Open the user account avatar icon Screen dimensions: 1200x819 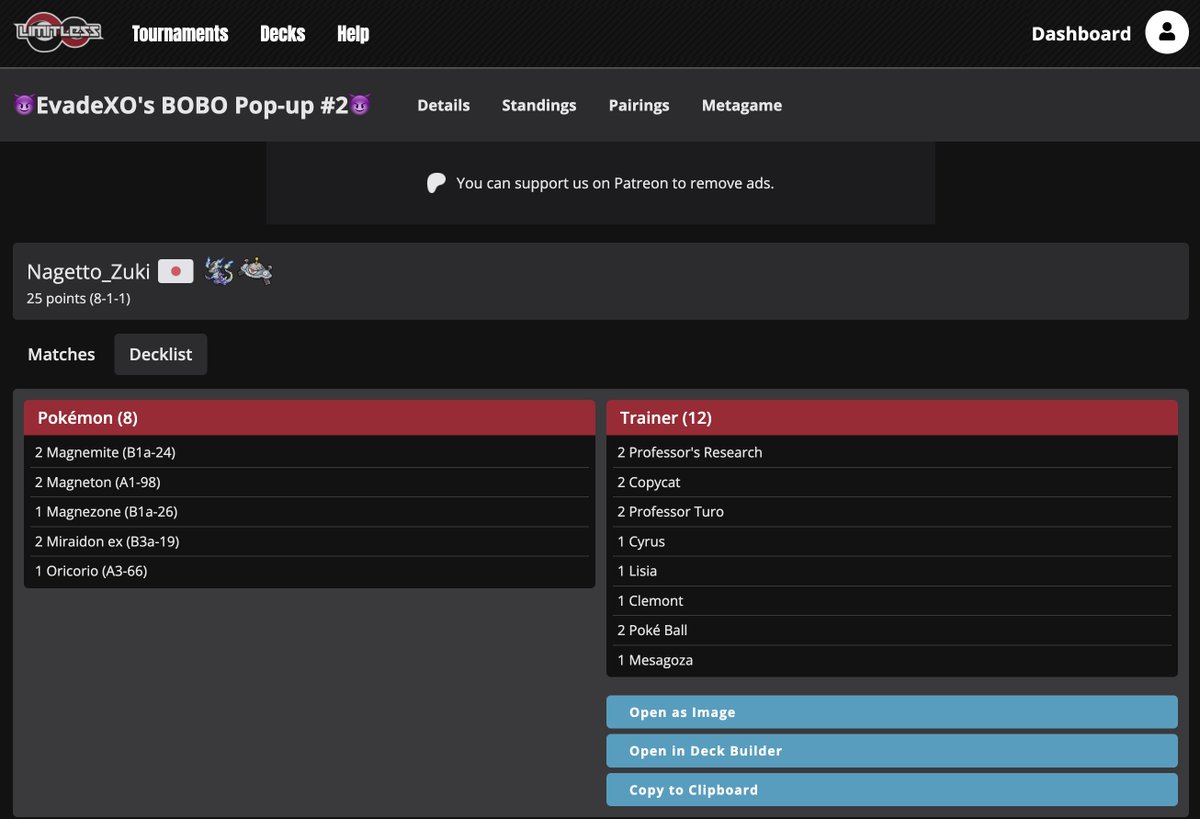pos(1166,33)
